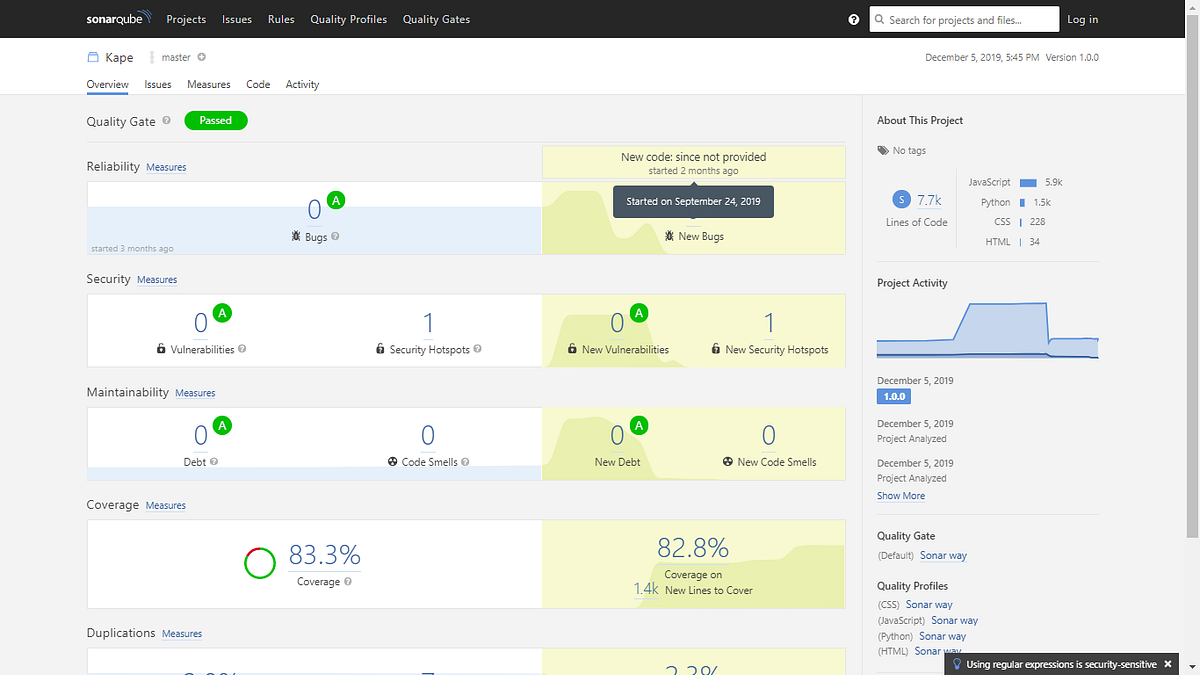
Task: Open Projects in the top navigation
Action: [x=186, y=19]
